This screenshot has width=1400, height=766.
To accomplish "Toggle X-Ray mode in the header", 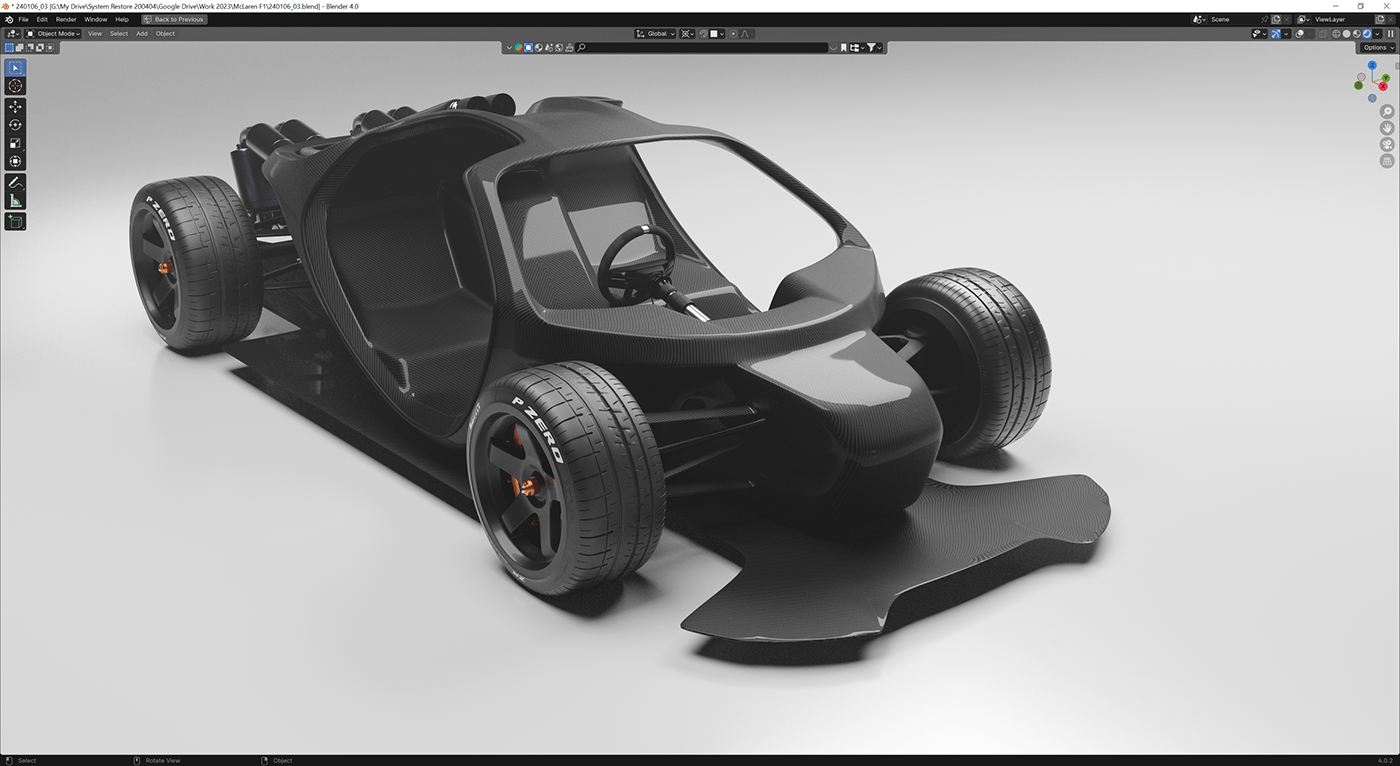I will click(1323, 33).
